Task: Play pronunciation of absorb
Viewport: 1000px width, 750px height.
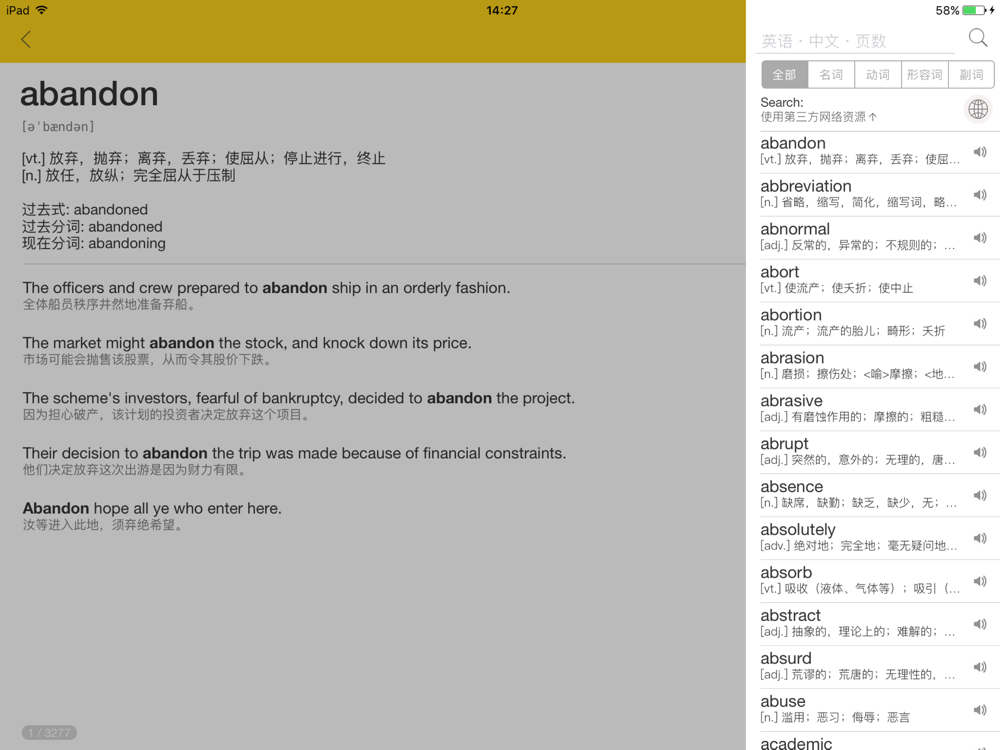Action: point(980,581)
